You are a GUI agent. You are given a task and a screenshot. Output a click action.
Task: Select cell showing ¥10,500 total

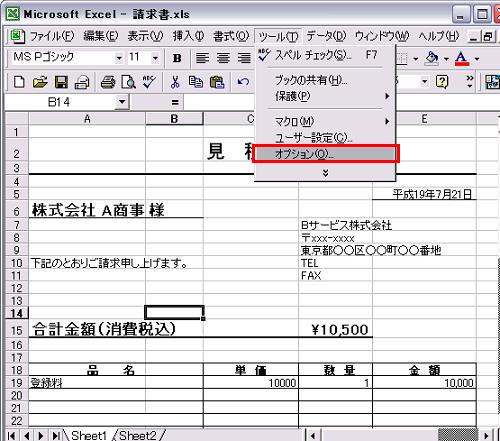[x=335, y=329]
